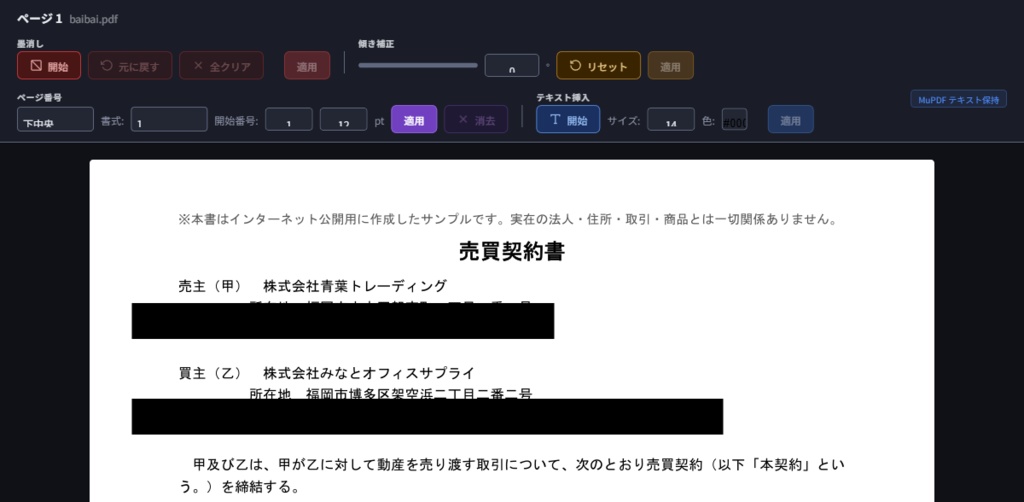Apply the redaction with the red 適用 button
Screen dimensions: 1024x502
pos(307,65)
